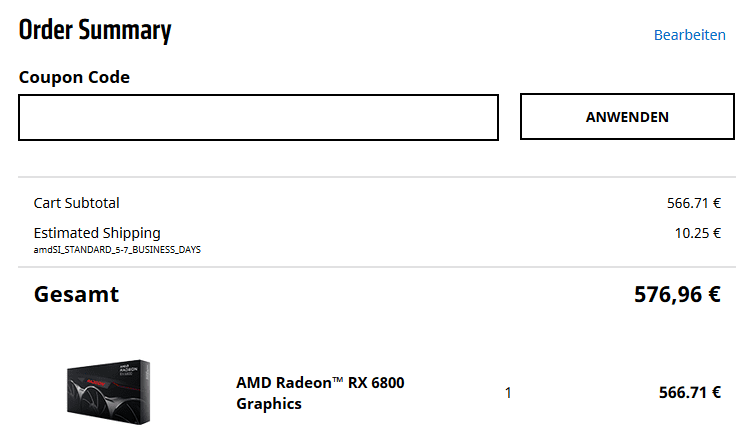751x446 pixels.
Task: Click the word Graphics in product name
Action: (269, 404)
